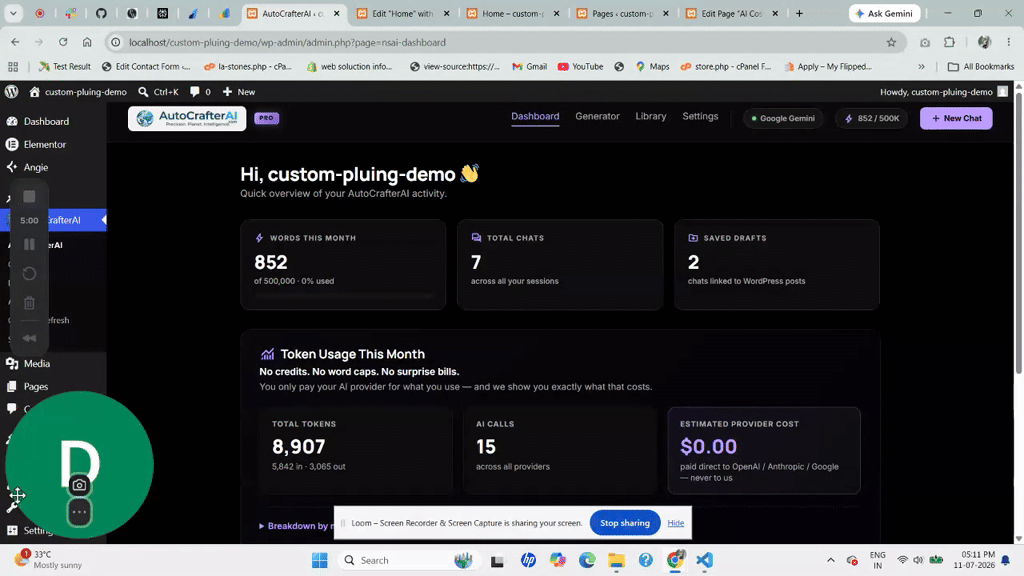
Task: Delete the recording with the Loom trash icon
Action: [x=29, y=302]
